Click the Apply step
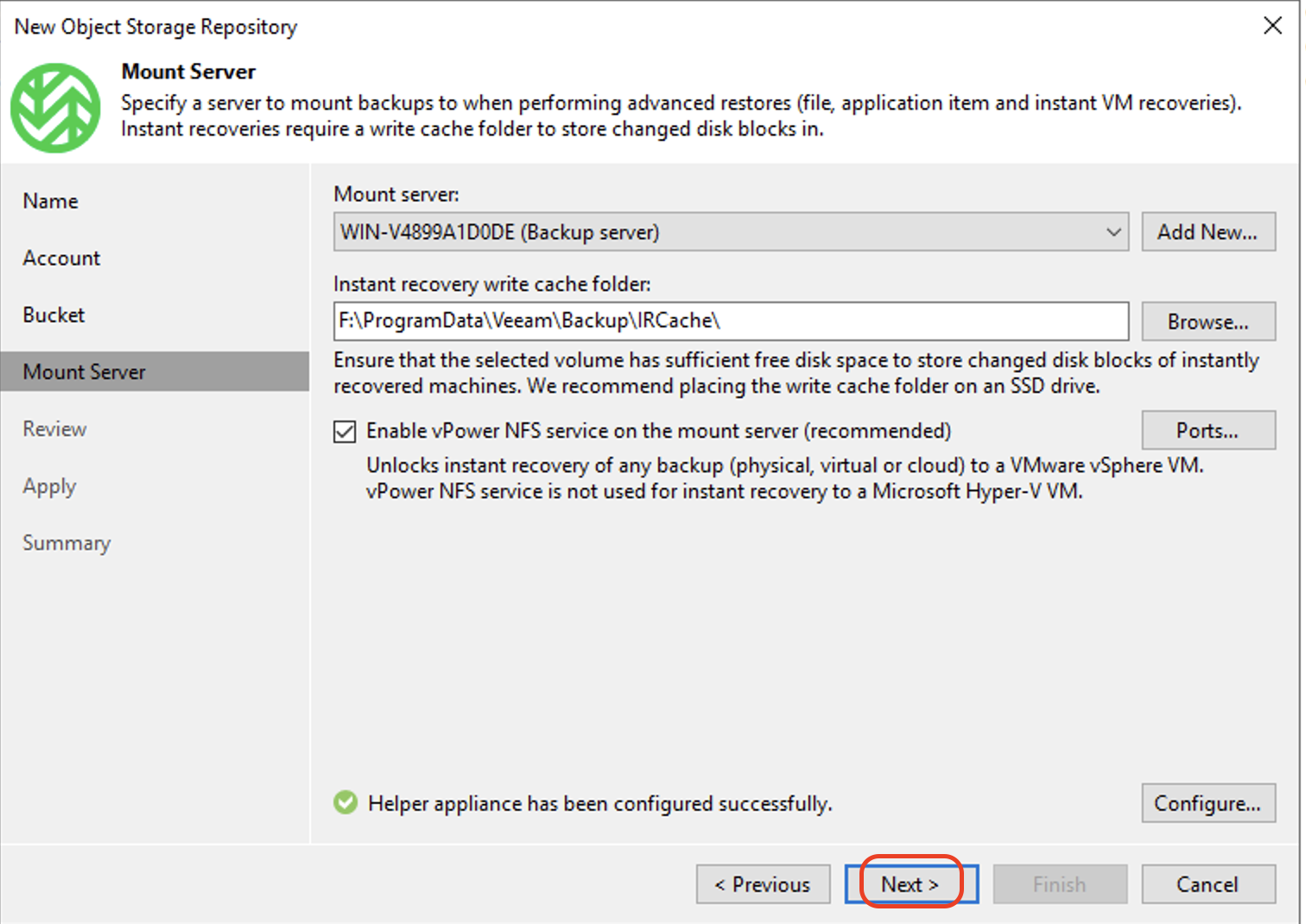Image resolution: width=1306 pixels, height=924 pixels. click(49, 486)
